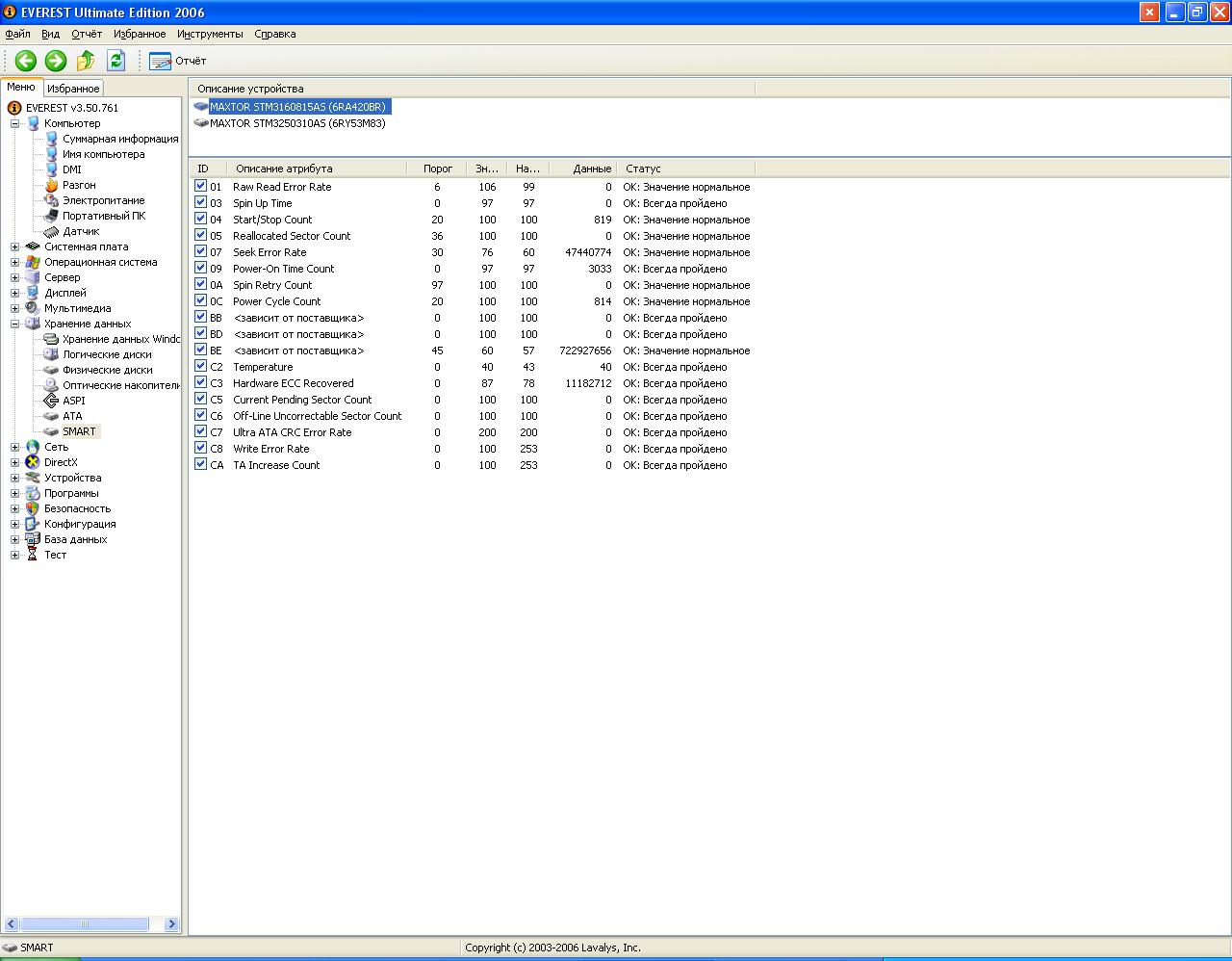Collapse the Хранение данных tree node
The width and height of the screenshot is (1232, 961).
pos(14,324)
